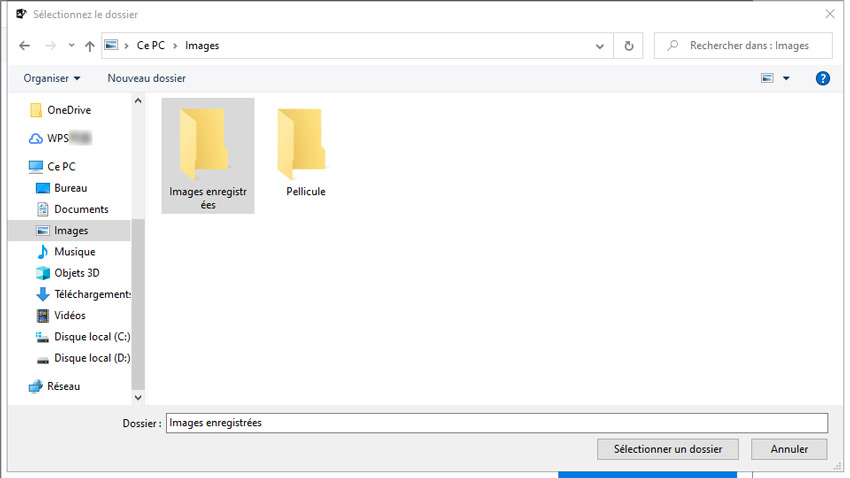The image size is (850, 478).
Task: Select Images in the navigation pane
Action: click(69, 230)
